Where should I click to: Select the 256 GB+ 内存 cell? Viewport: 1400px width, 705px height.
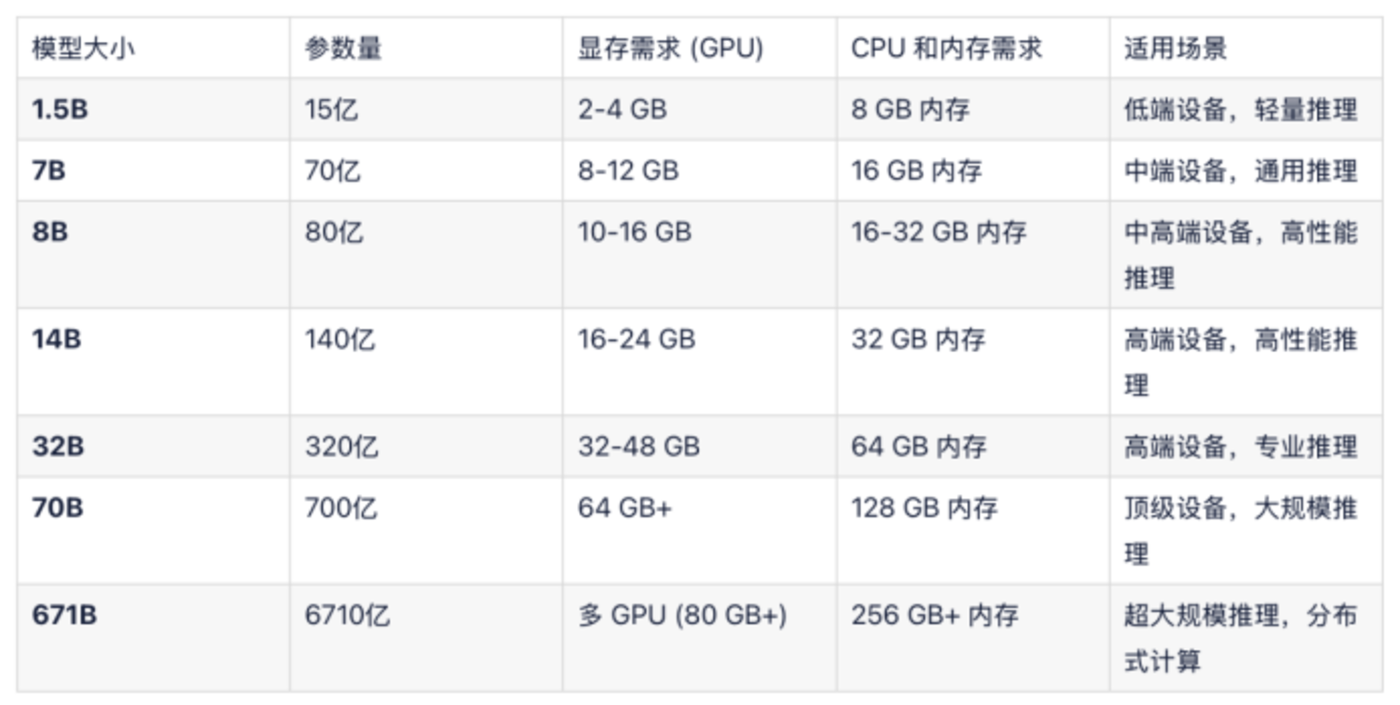[x=935, y=615]
